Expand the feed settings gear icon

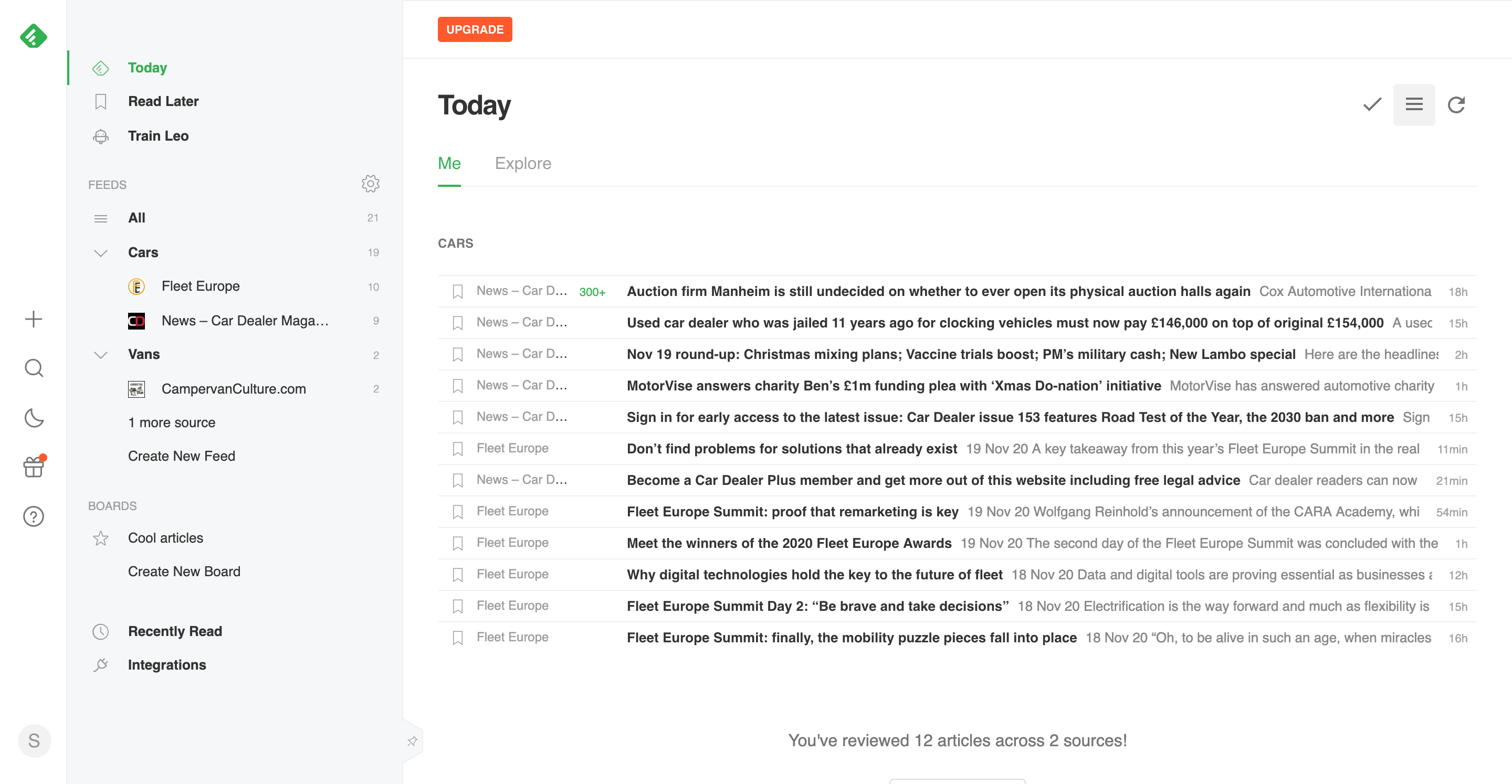click(x=370, y=183)
